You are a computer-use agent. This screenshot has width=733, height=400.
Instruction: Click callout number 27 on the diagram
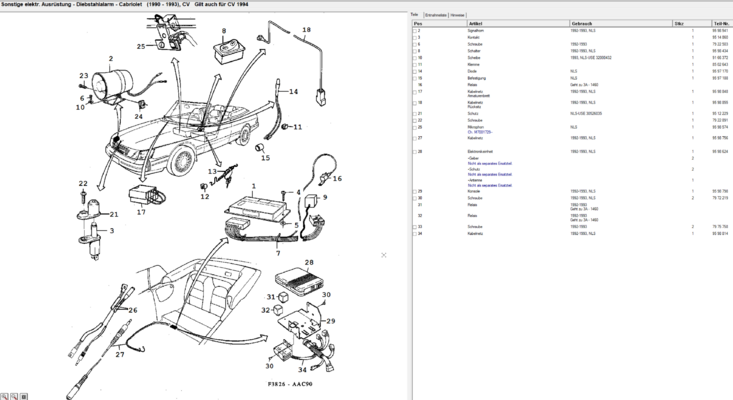point(120,355)
